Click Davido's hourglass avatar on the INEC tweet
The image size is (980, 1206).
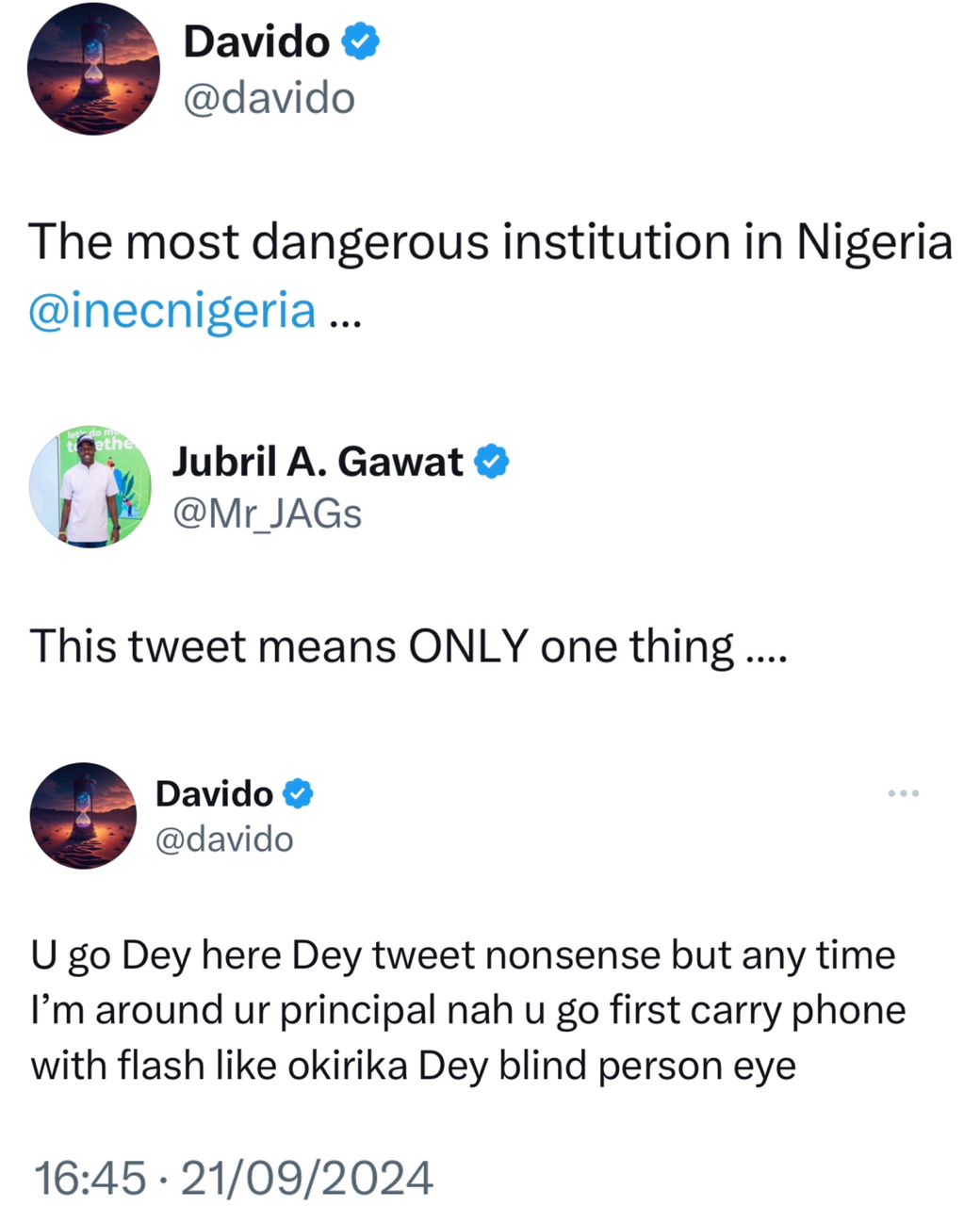[x=93, y=69]
